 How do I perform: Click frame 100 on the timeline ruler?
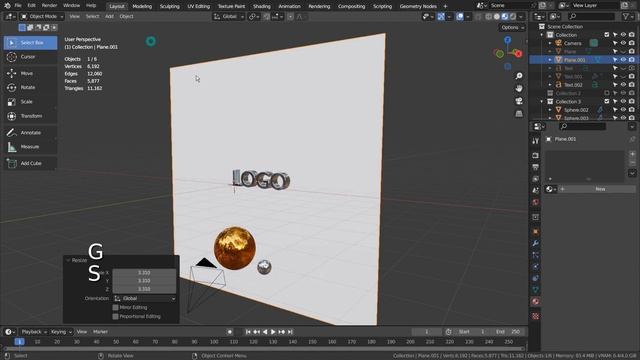click(214, 342)
